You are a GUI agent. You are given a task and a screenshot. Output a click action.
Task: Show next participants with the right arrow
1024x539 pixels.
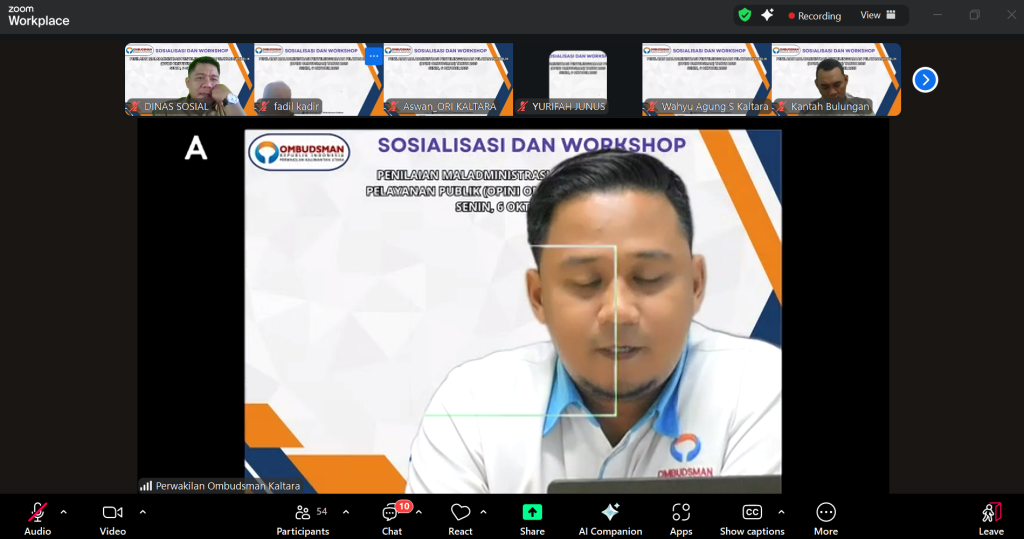(925, 80)
